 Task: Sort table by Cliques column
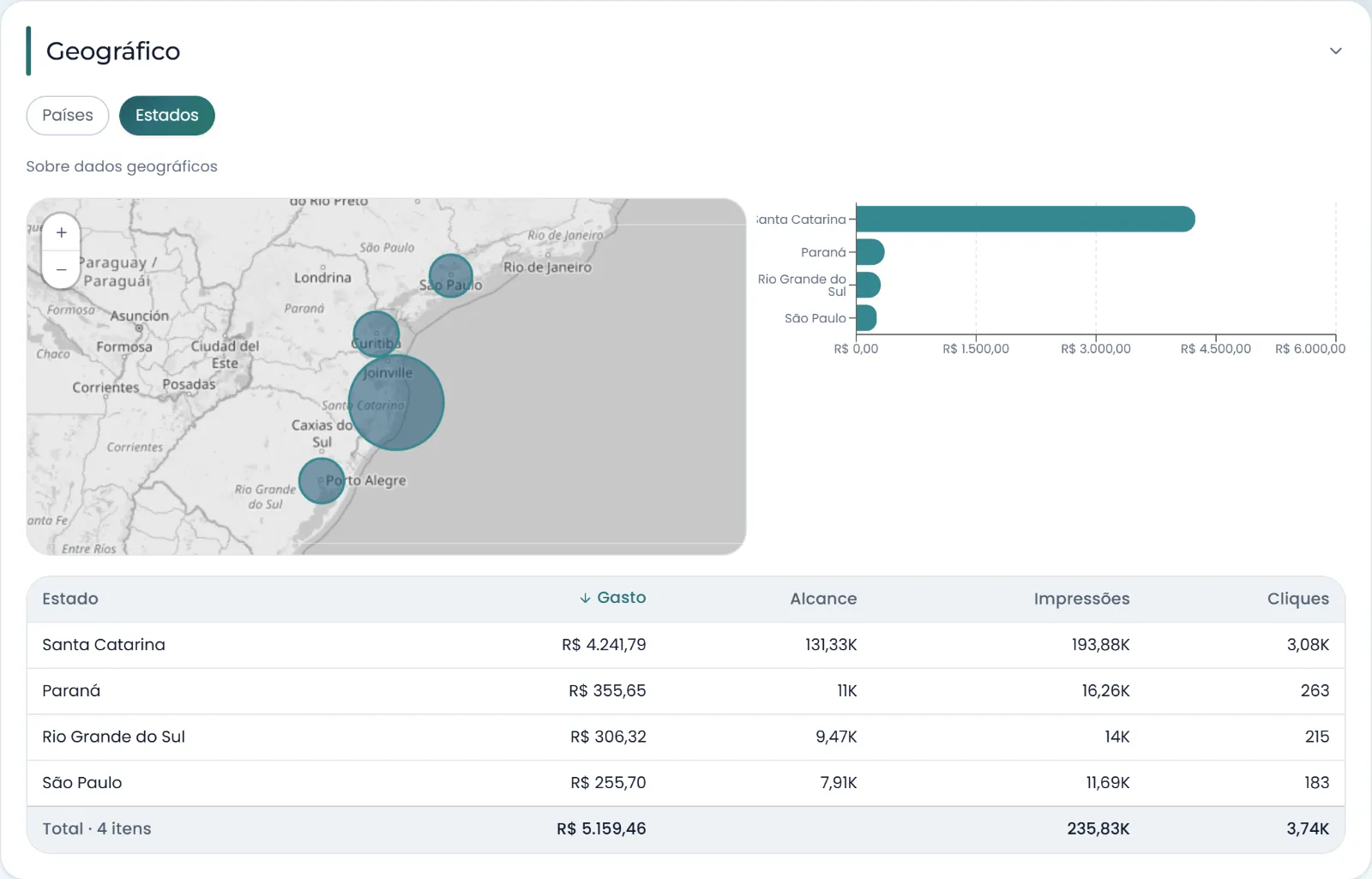coord(1298,599)
